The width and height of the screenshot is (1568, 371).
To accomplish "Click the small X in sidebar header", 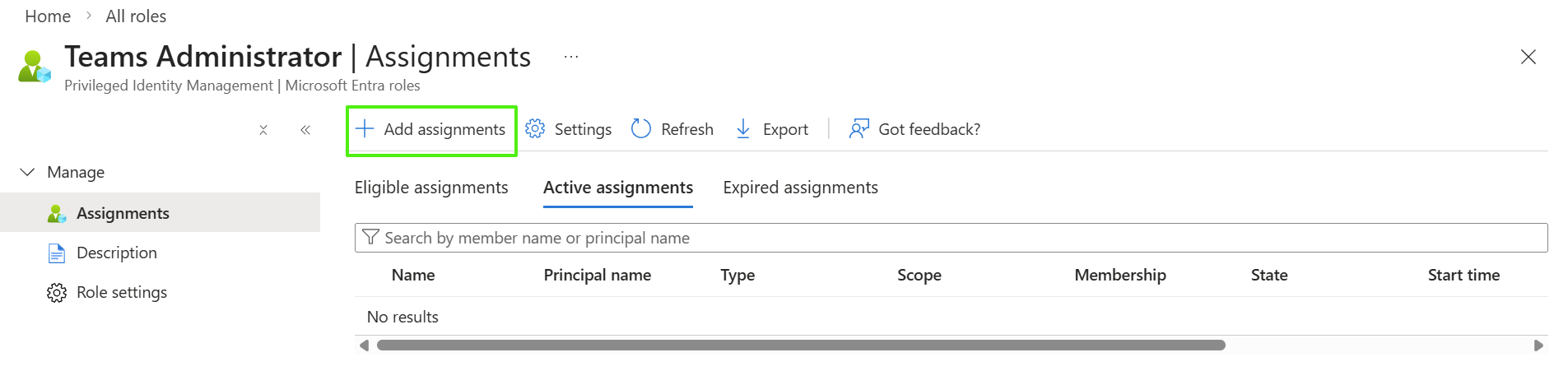I will pos(263,130).
